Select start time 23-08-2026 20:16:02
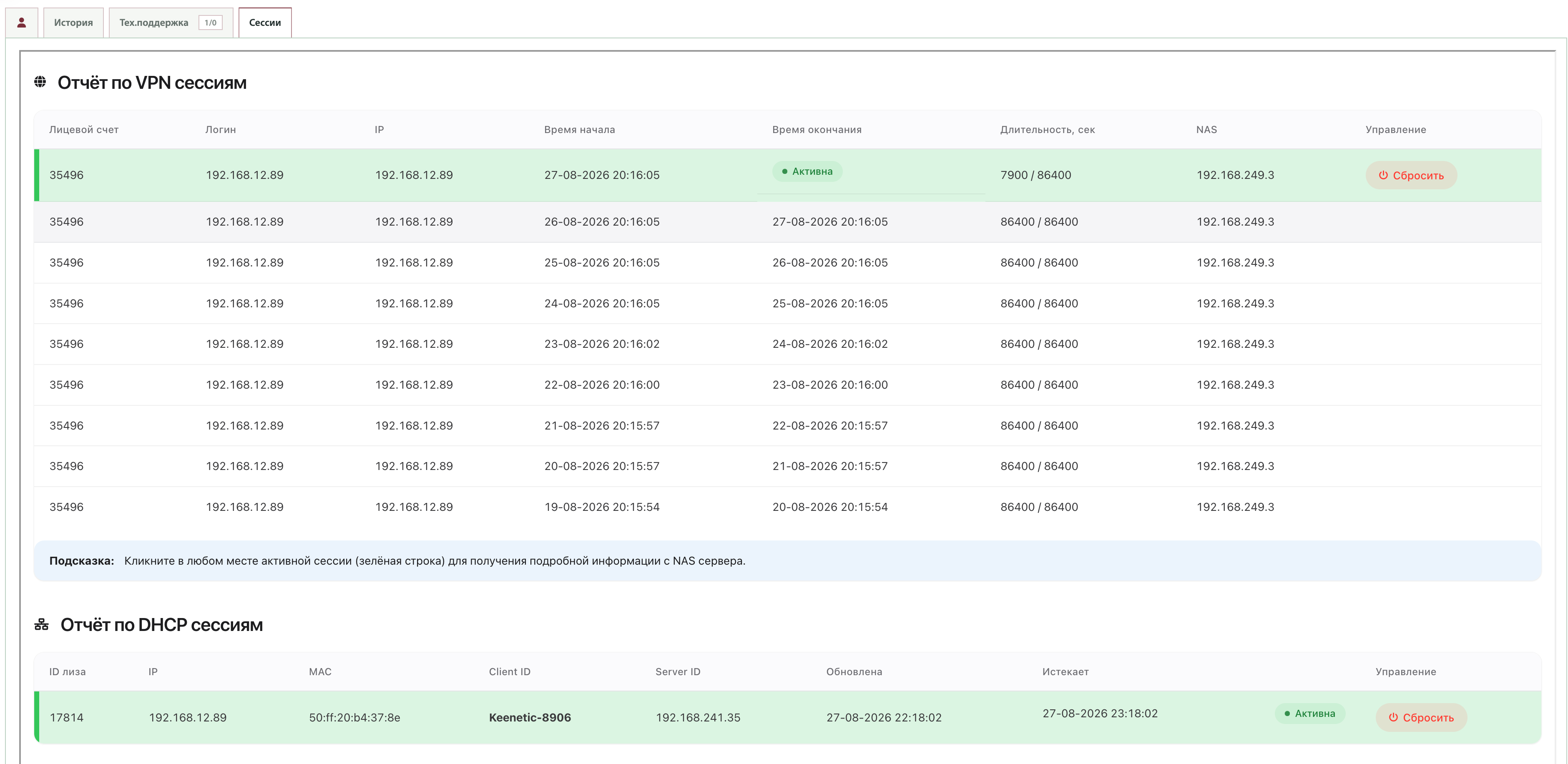Screen dimensions: 1568x764 [601, 344]
